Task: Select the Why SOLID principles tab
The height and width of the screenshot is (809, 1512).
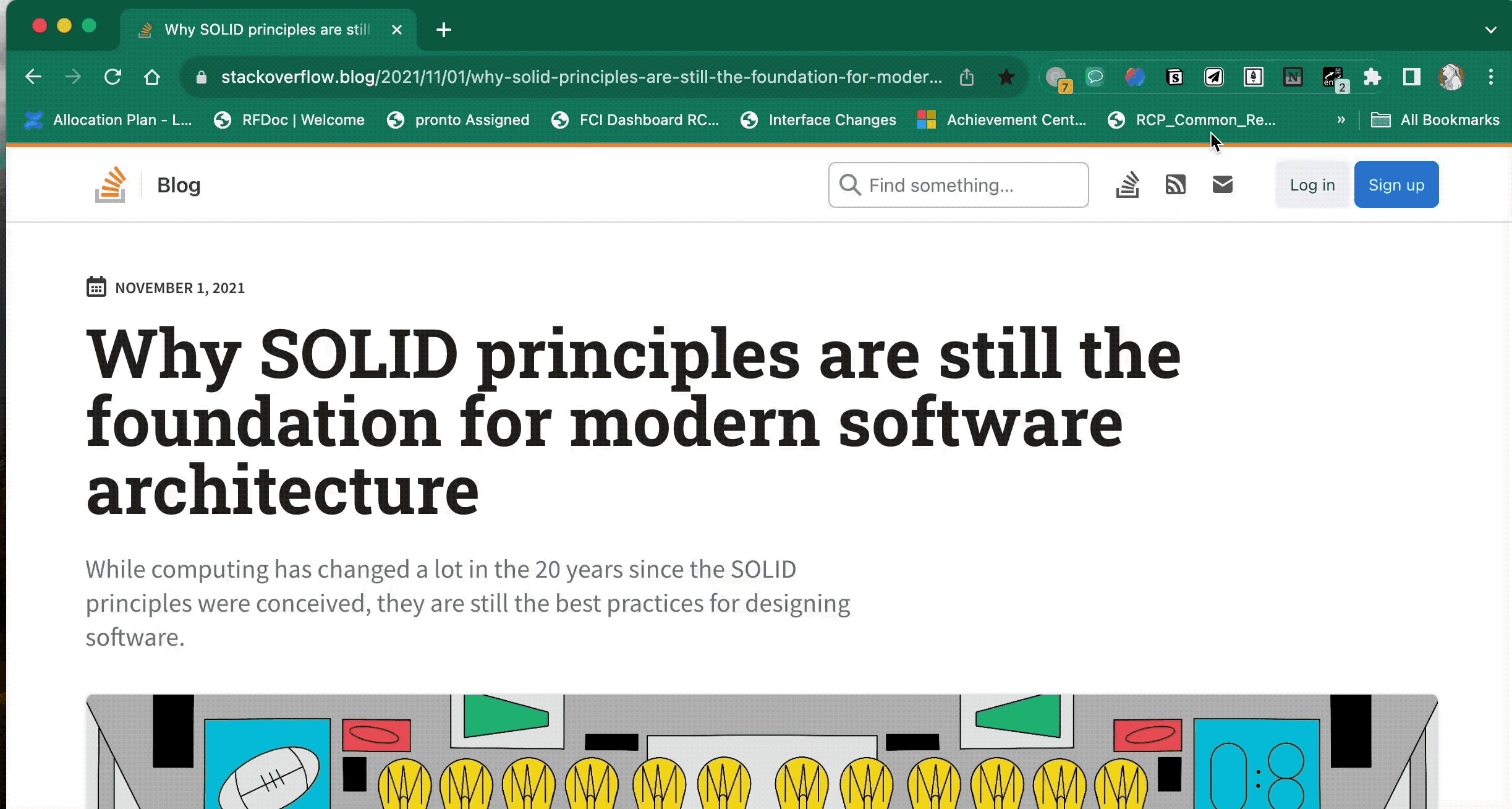Action: 267,30
